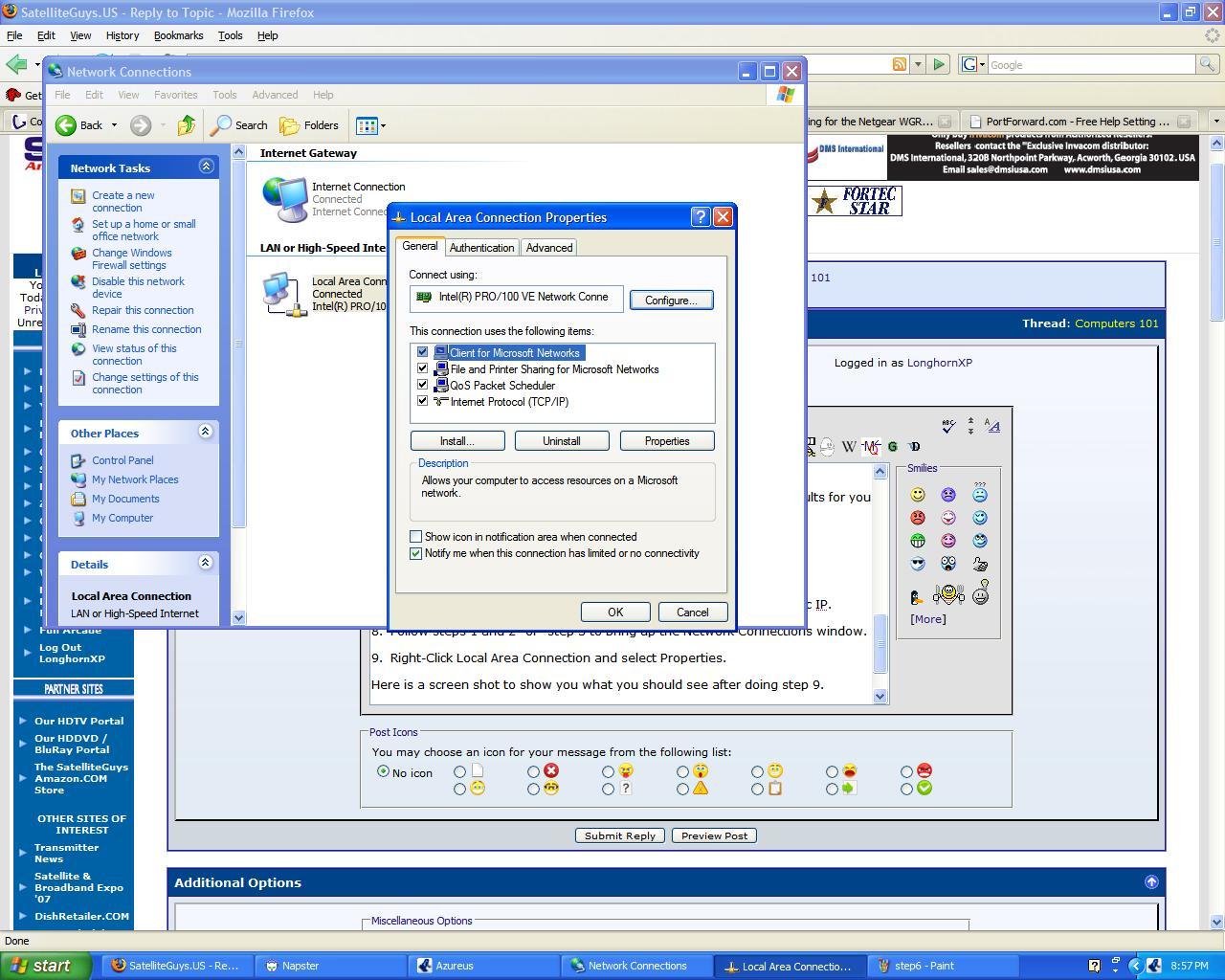This screenshot has width=1225, height=980.
Task: Click More smilies link
Action: (x=928, y=619)
